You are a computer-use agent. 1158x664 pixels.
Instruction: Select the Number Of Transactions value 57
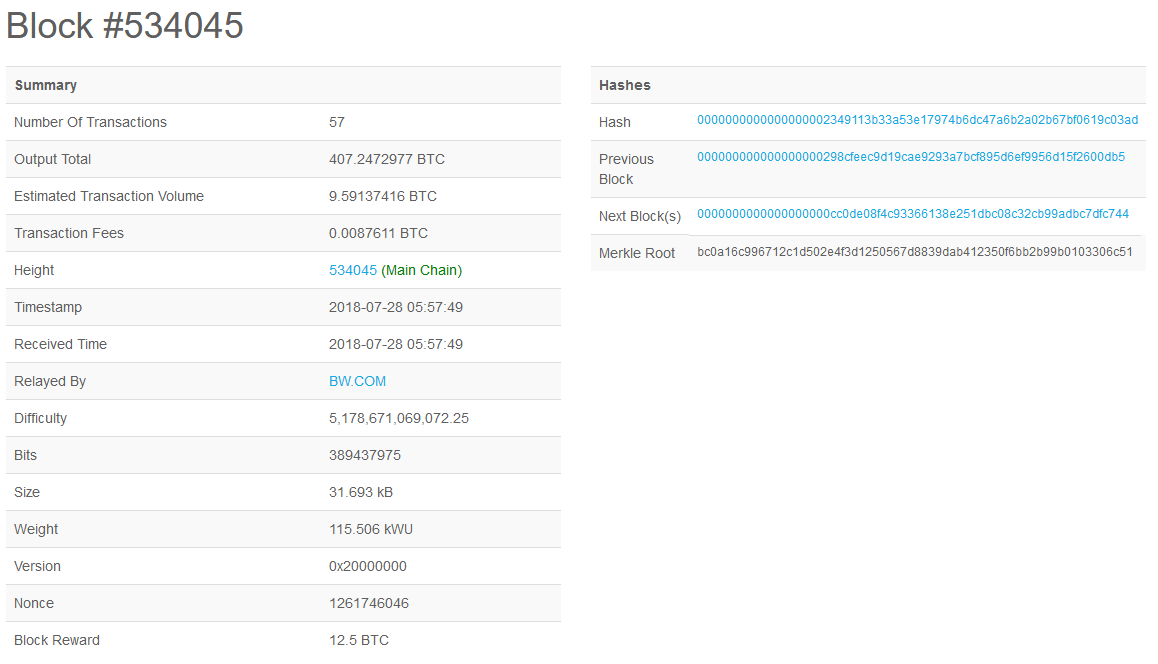pyautogui.click(x=337, y=122)
